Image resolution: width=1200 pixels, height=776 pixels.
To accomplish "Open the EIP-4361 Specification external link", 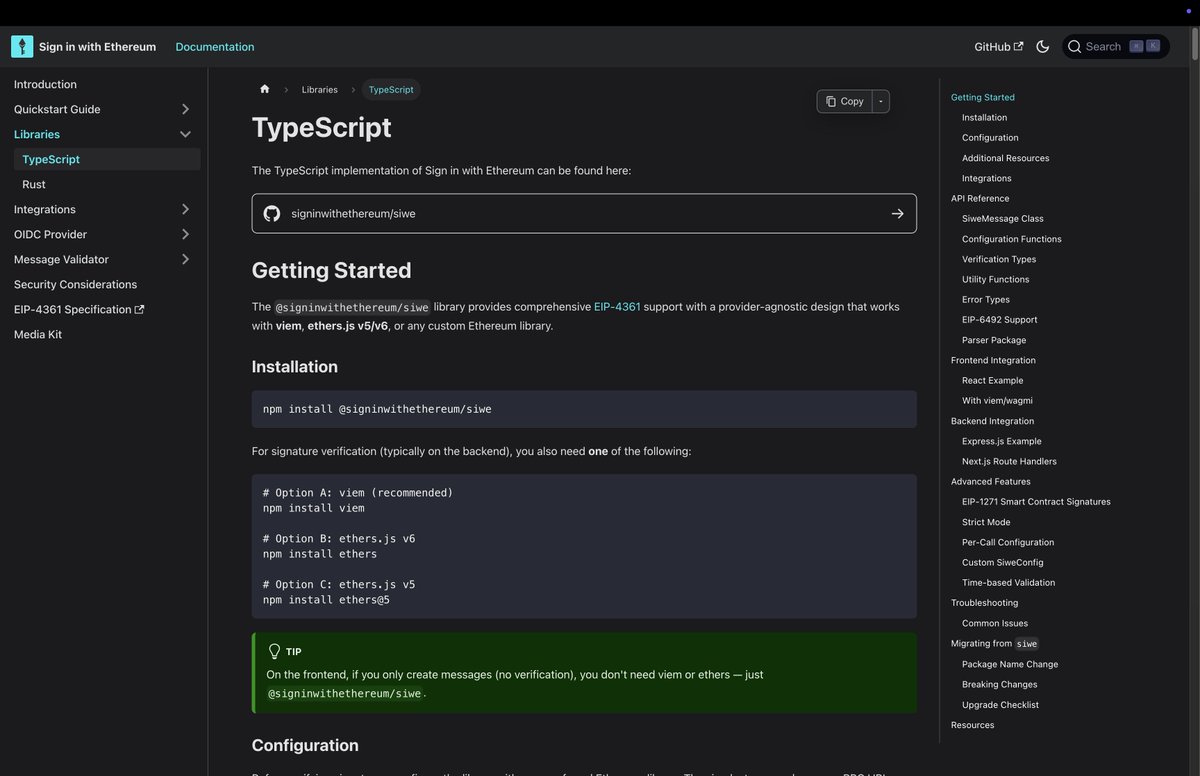I will [x=79, y=309].
